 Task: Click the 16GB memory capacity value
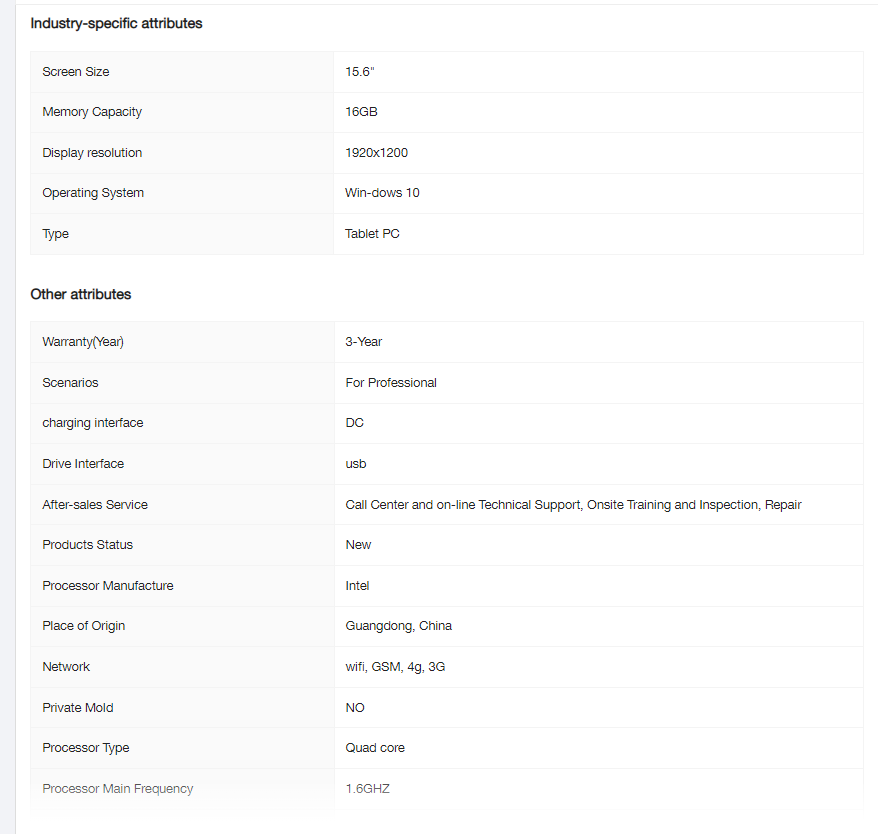tap(361, 112)
